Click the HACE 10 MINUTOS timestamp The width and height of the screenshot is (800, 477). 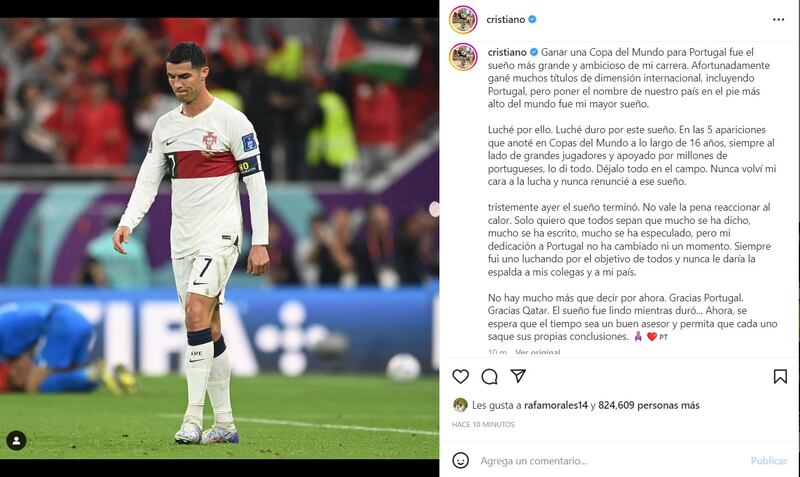click(483, 424)
